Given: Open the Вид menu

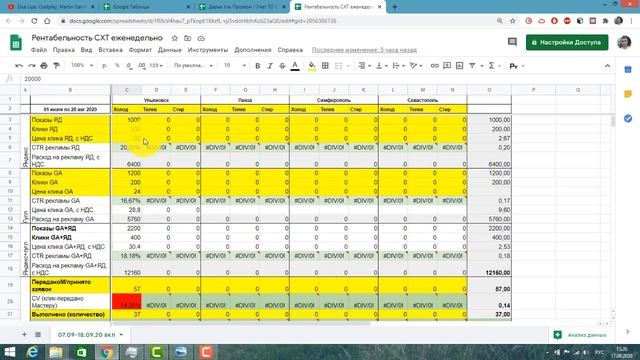Looking at the screenshot, I should [x=86, y=50].
